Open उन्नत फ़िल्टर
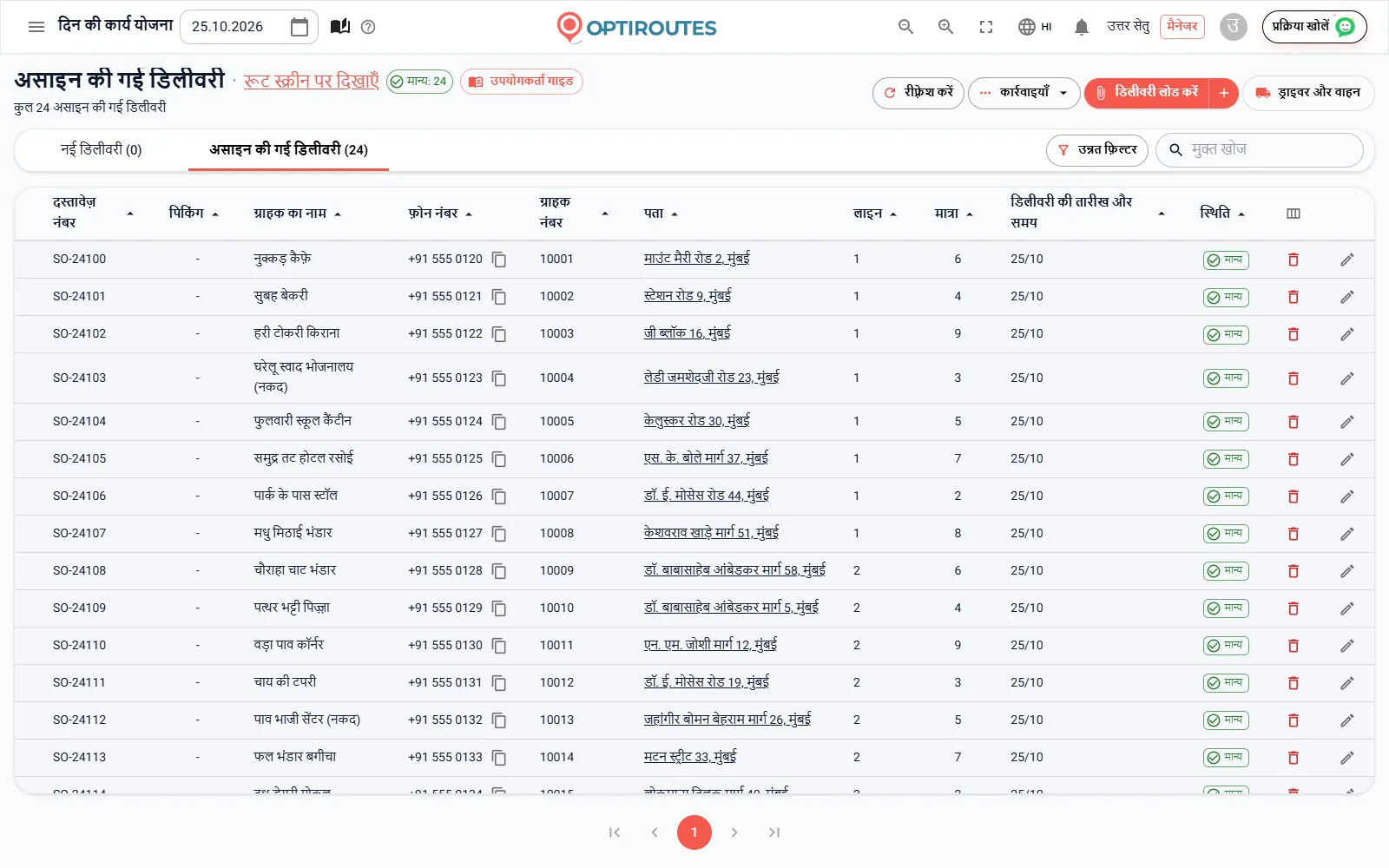 click(x=1097, y=150)
